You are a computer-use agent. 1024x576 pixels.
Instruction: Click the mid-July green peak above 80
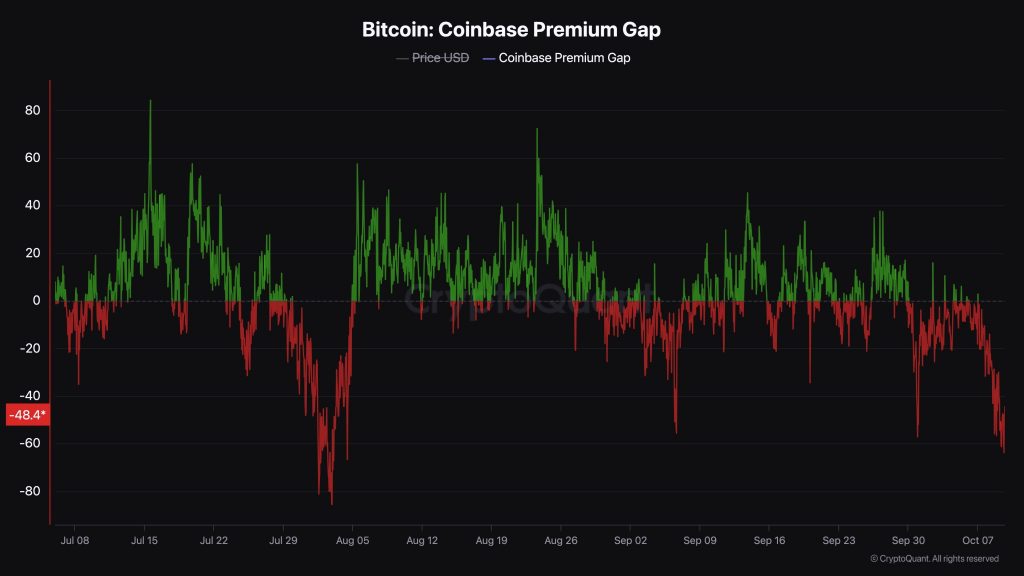pos(150,102)
